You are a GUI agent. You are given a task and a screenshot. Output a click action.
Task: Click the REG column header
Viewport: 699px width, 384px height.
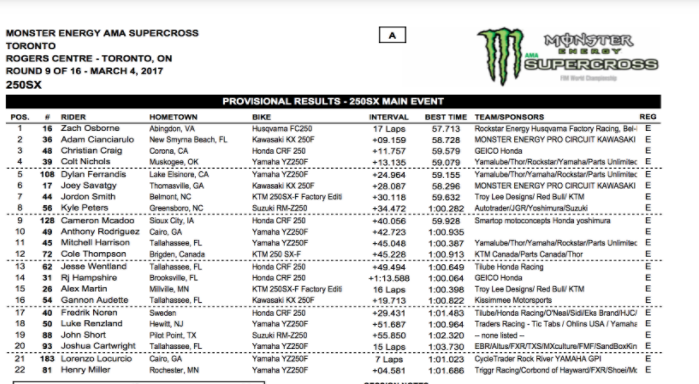pos(648,117)
